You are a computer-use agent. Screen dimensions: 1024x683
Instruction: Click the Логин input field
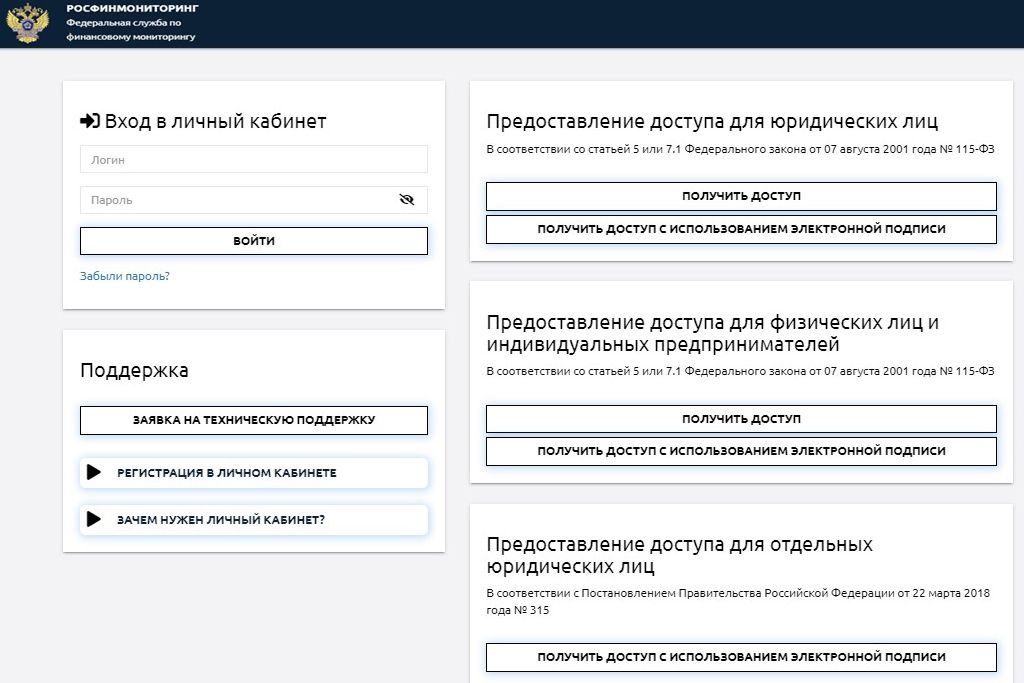tap(253, 159)
